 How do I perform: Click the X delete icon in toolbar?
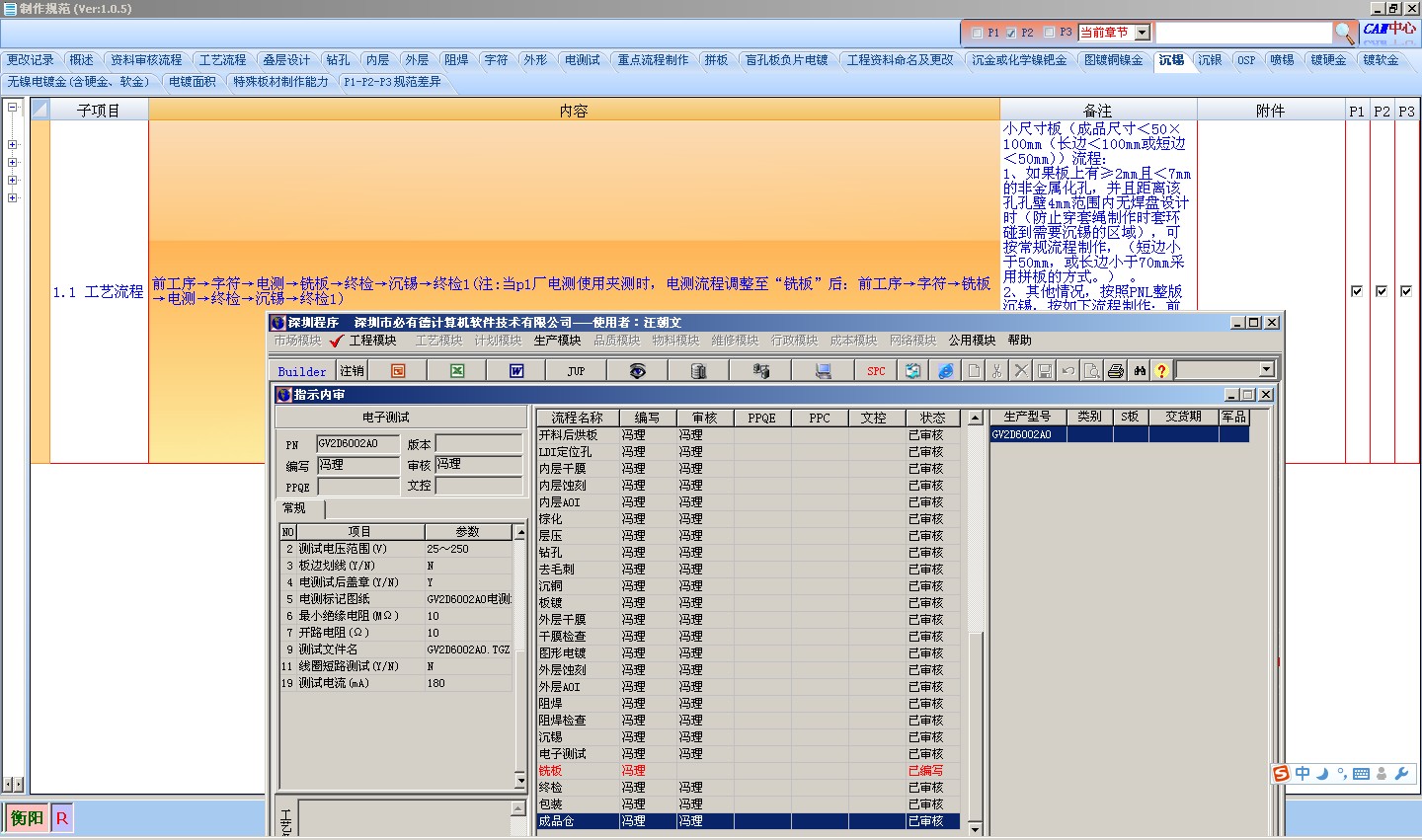(x=1021, y=371)
